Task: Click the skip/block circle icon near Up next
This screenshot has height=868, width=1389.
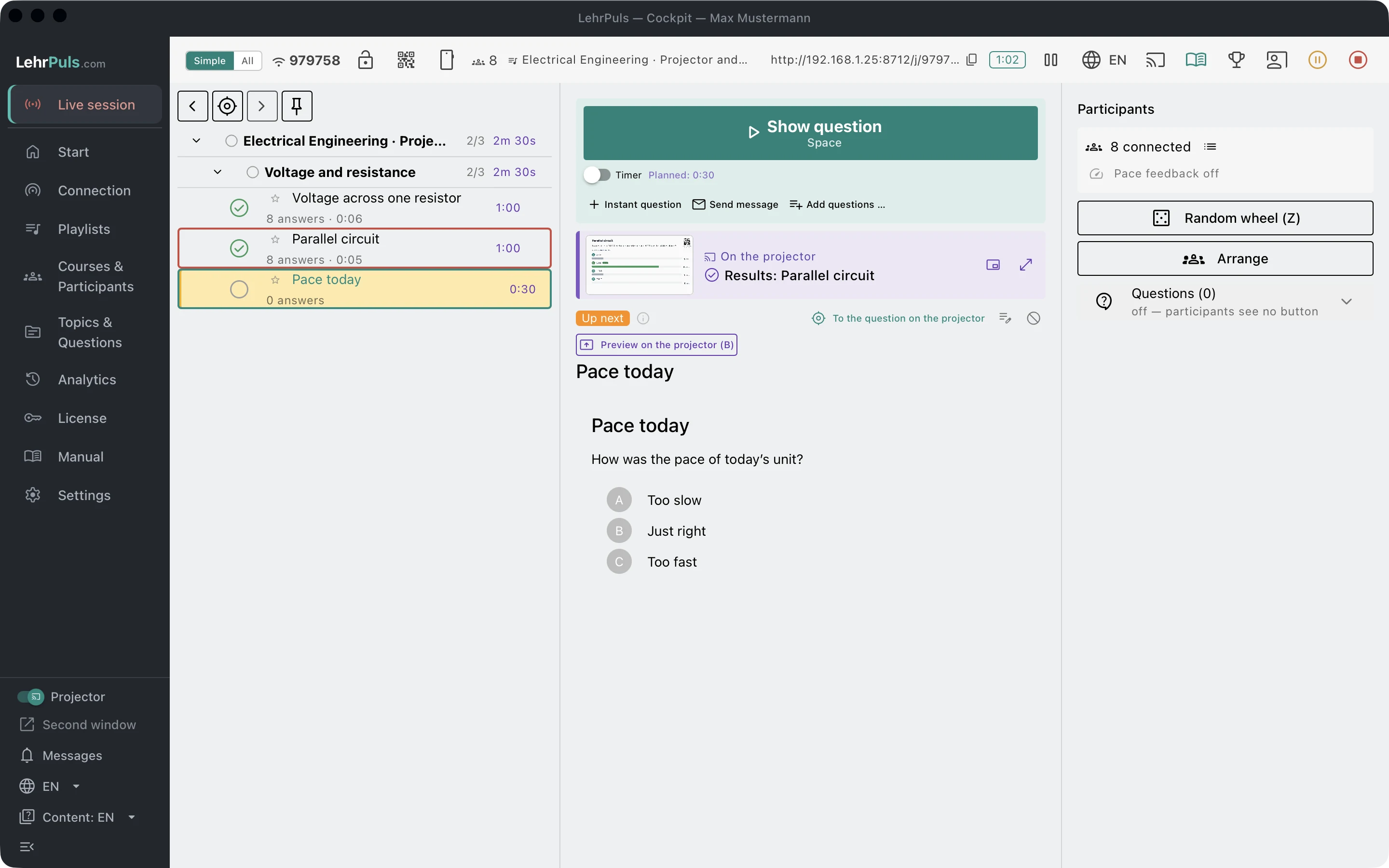Action: 1034,318
